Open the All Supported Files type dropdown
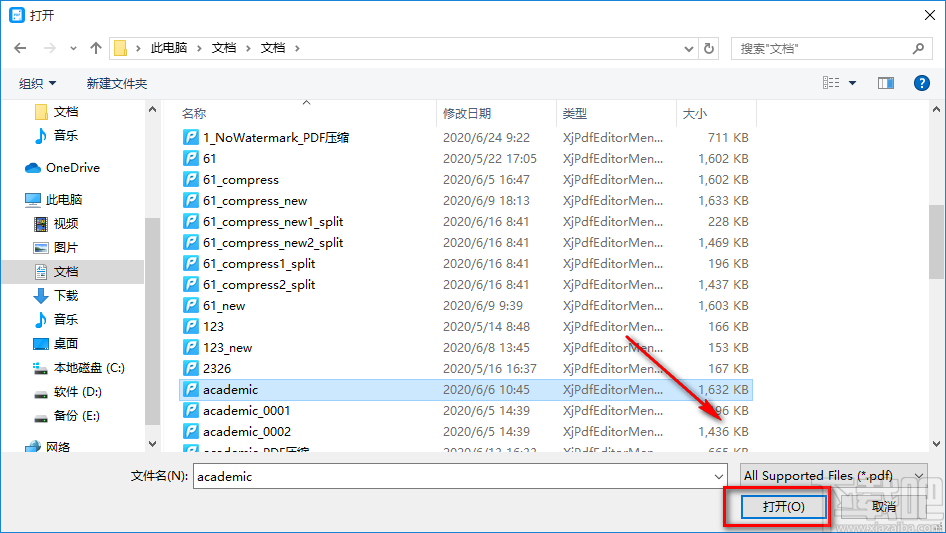This screenshot has height=533, width=946. pyautogui.click(x=833, y=476)
